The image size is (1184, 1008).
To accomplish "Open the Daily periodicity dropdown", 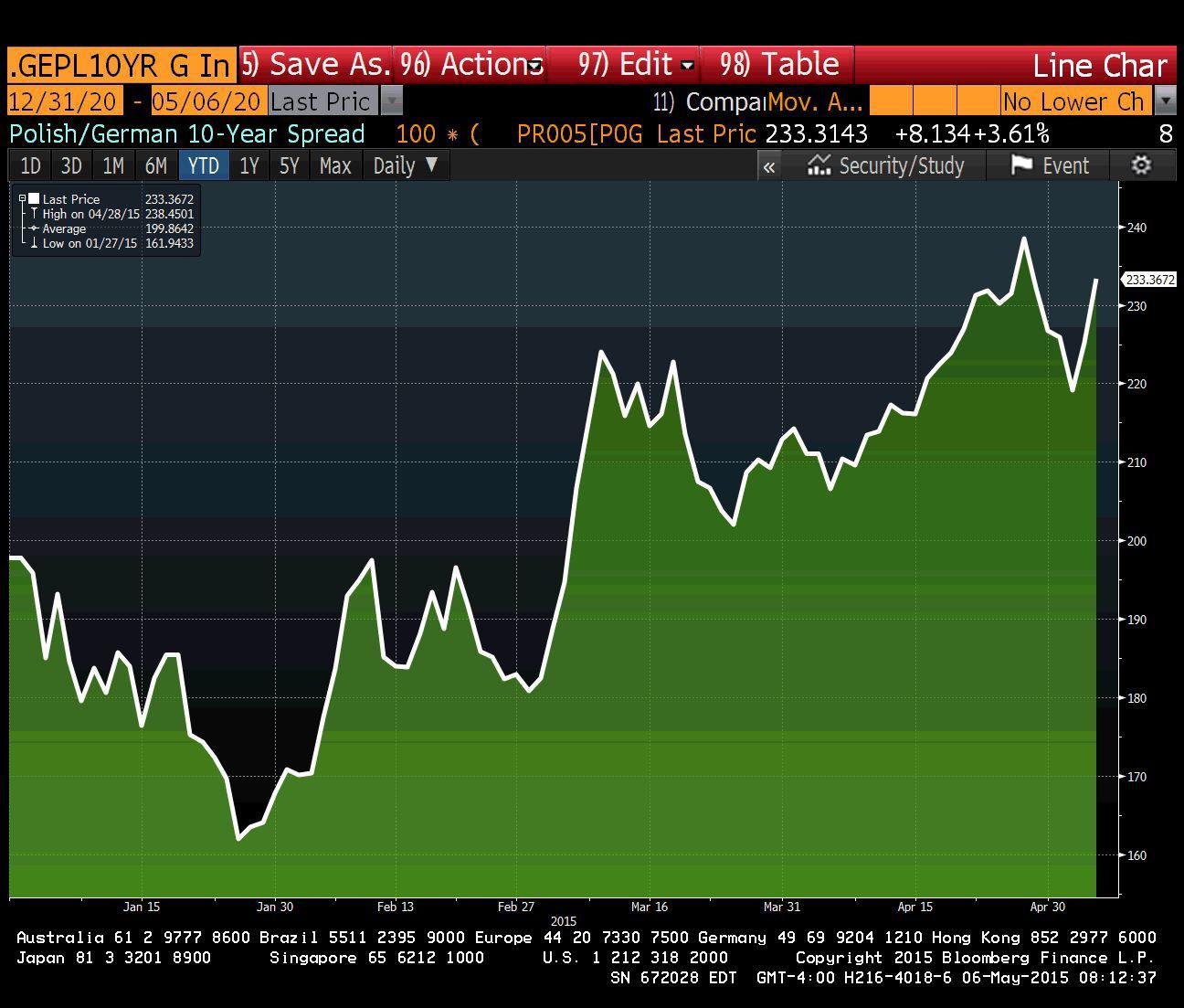I will point(406,166).
